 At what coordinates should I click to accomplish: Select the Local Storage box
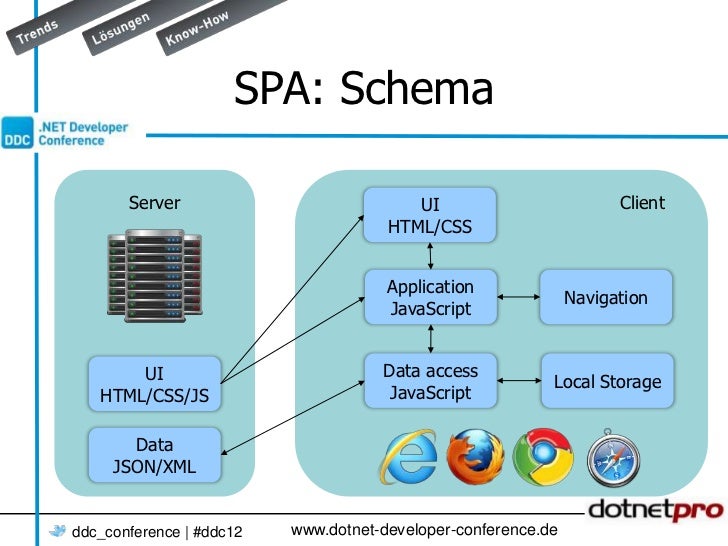[x=607, y=381]
